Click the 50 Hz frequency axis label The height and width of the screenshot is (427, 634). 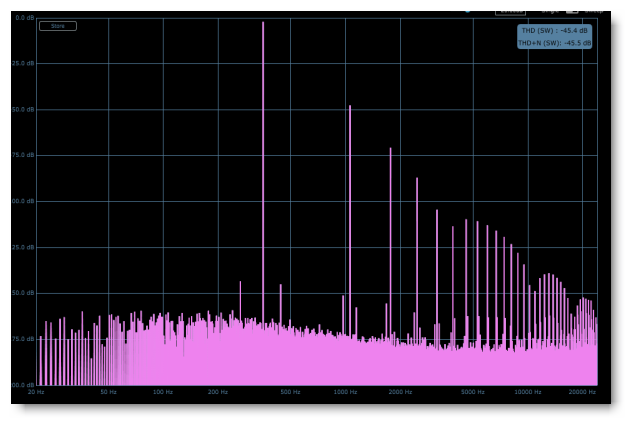point(108,392)
